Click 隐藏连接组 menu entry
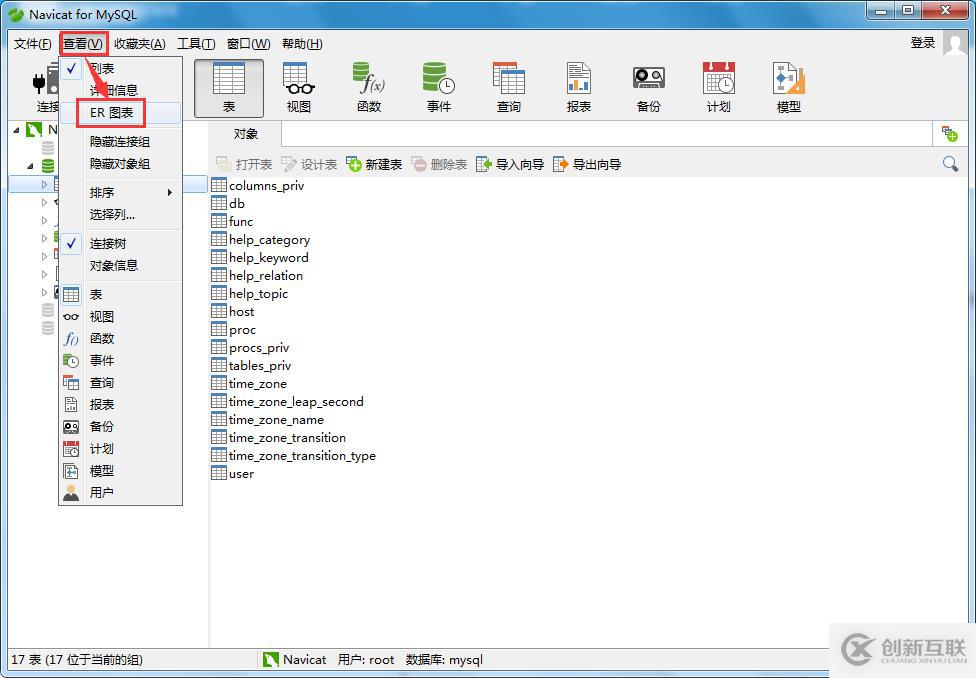The height and width of the screenshot is (678, 976). 121,141
